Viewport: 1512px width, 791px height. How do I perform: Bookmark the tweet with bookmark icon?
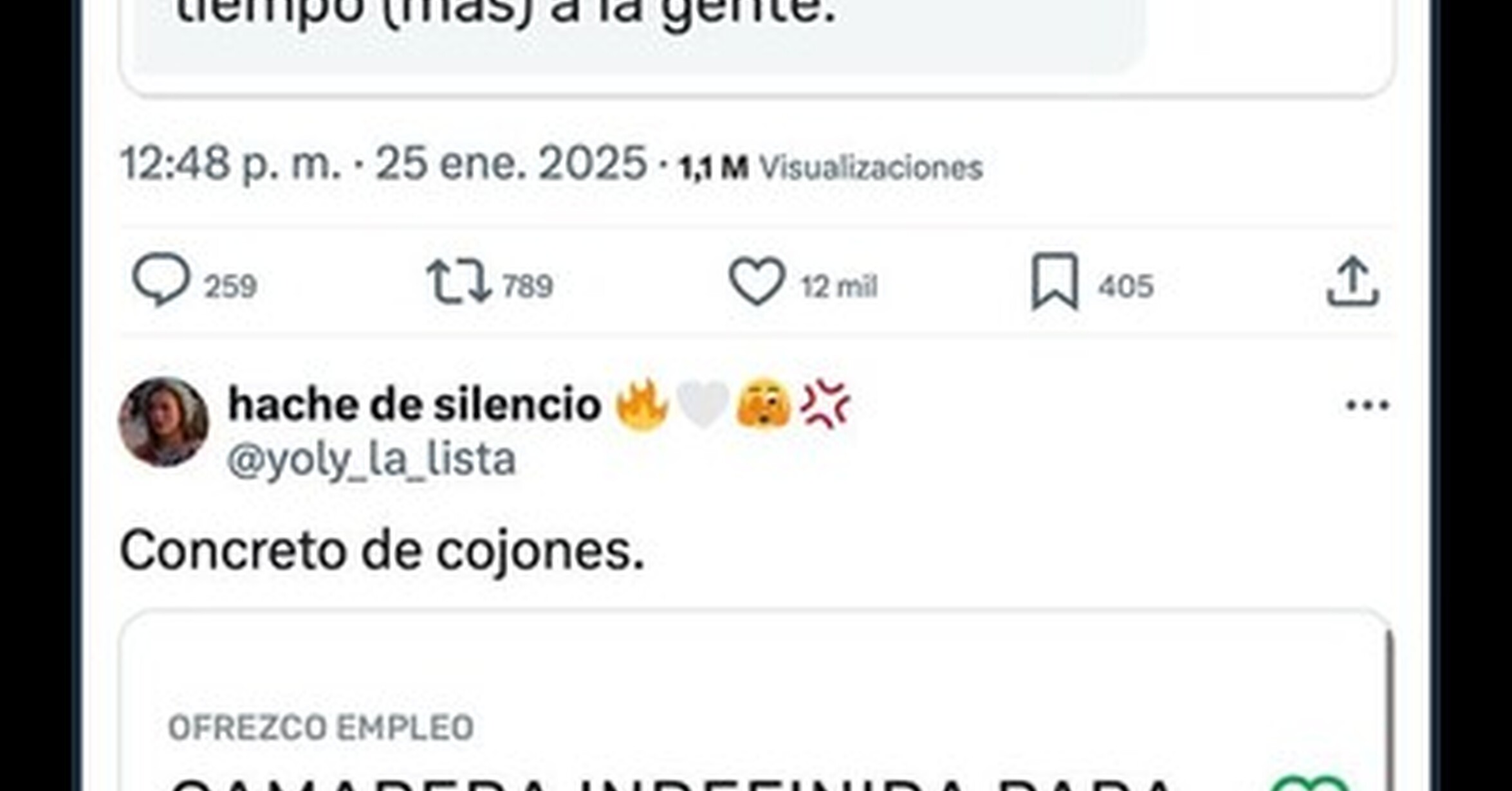tap(1055, 282)
